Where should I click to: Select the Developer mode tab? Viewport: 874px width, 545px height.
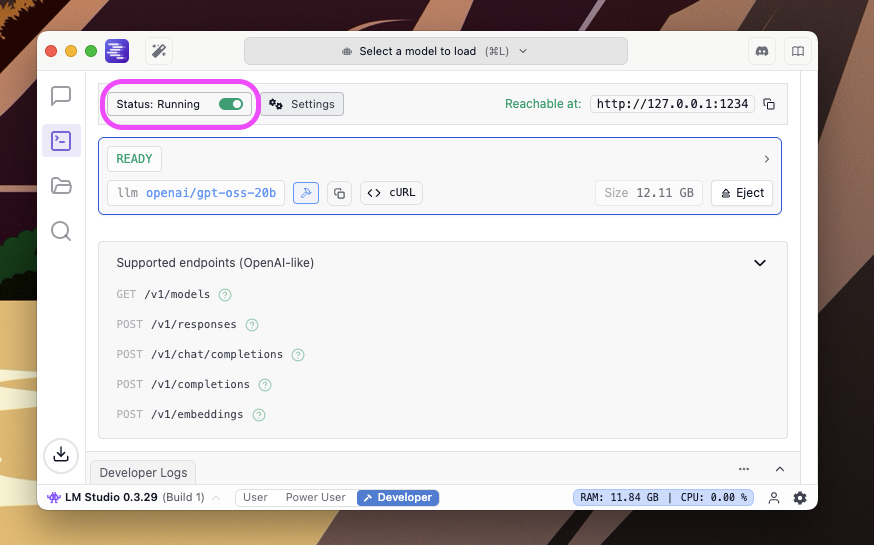397,498
